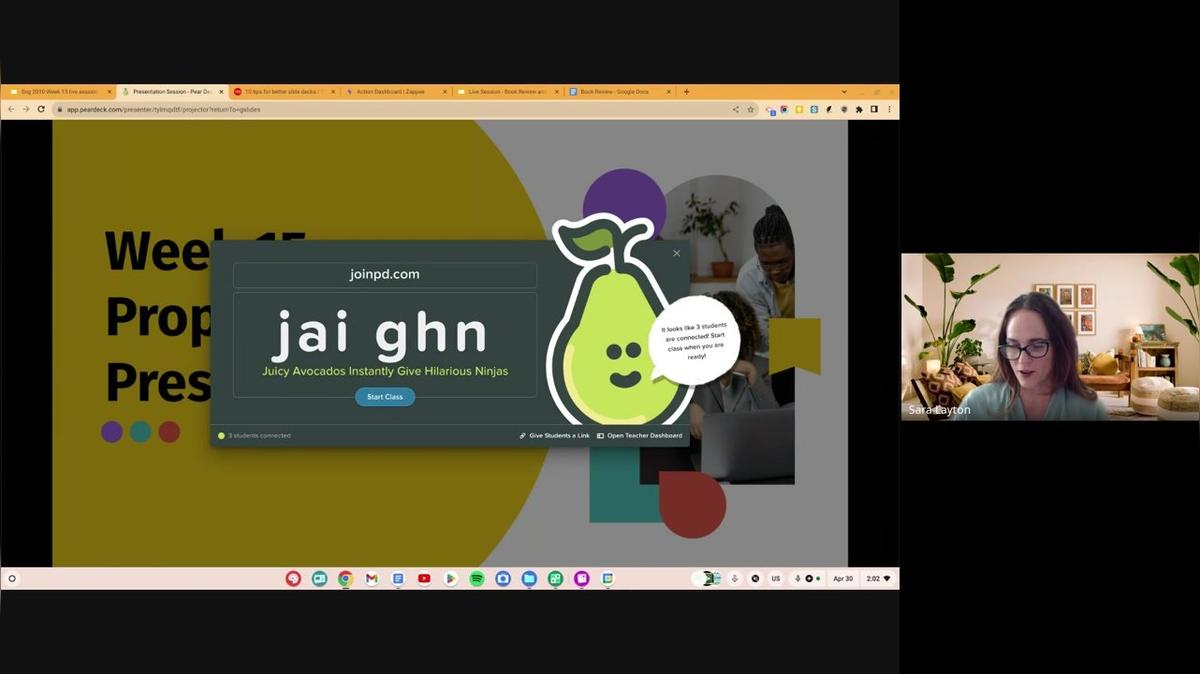Select the Presentation Session Pear Deck tab
Image resolution: width=1200 pixels, height=674 pixels.
pyautogui.click(x=171, y=92)
